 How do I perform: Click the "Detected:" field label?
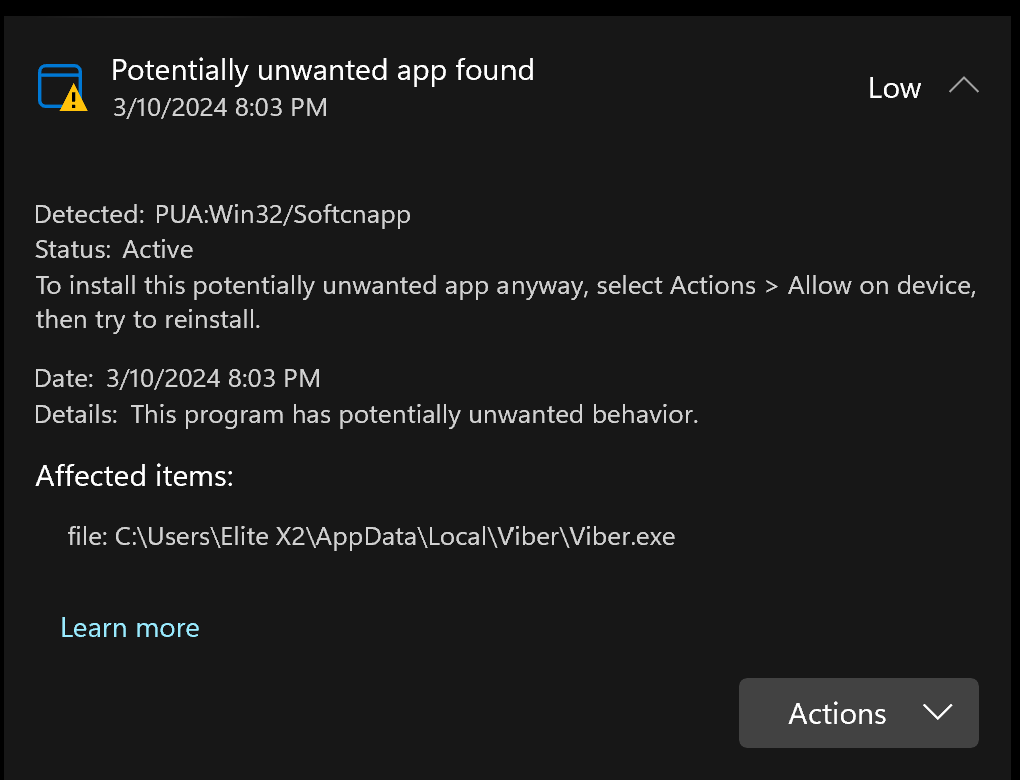[90, 214]
